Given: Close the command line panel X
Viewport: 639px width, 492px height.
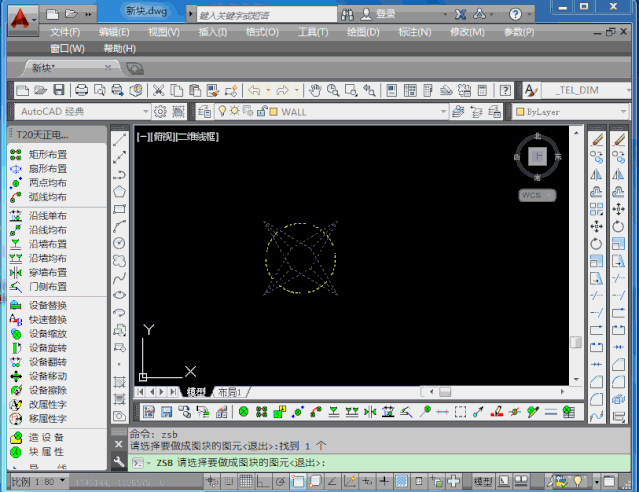Looking at the screenshot, I should point(119,444).
